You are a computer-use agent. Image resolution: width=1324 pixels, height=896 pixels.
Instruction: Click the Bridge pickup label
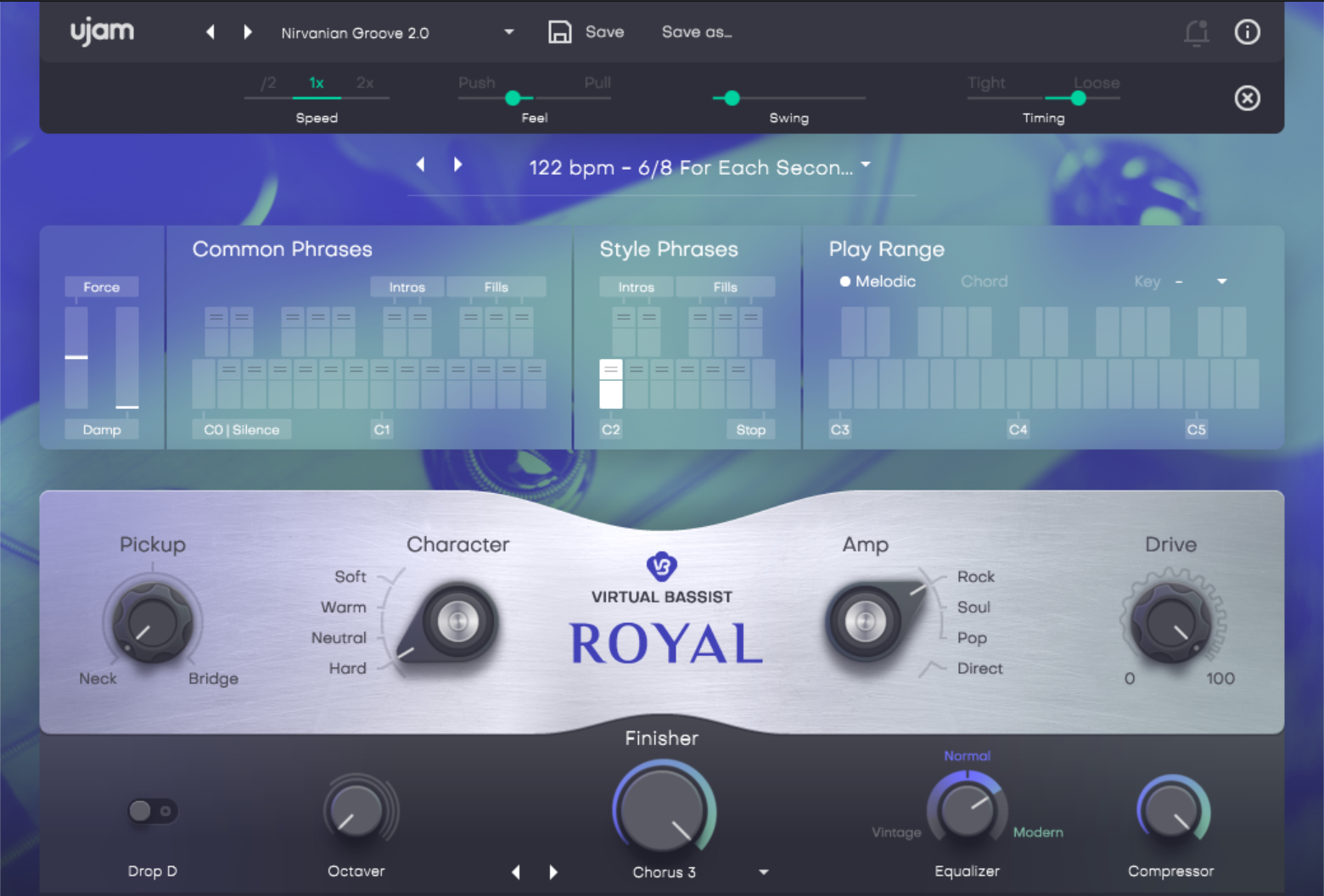(x=213, y=679)
